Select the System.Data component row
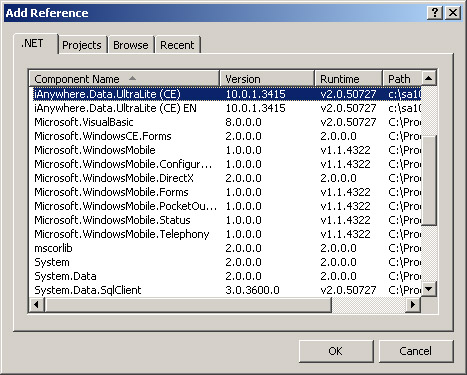467x375 pixels. tap(227, 276)
